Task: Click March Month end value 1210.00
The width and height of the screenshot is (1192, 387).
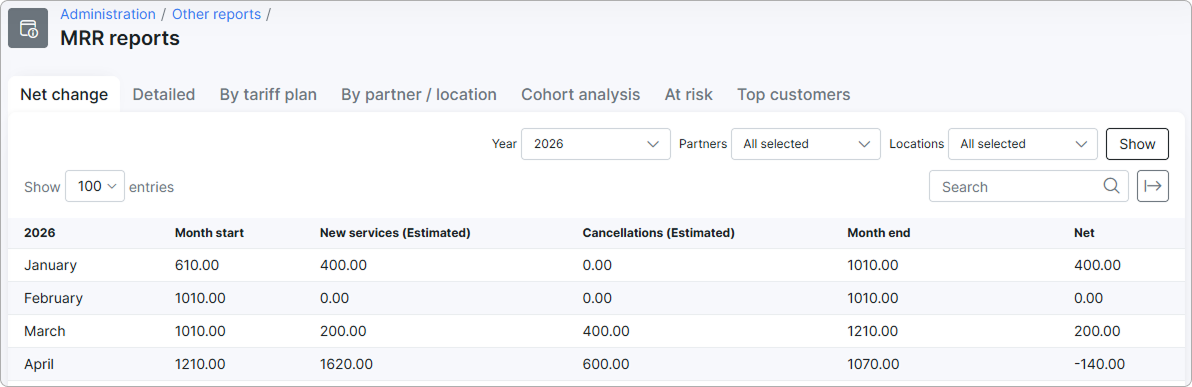Action: [x=873, y=331]
